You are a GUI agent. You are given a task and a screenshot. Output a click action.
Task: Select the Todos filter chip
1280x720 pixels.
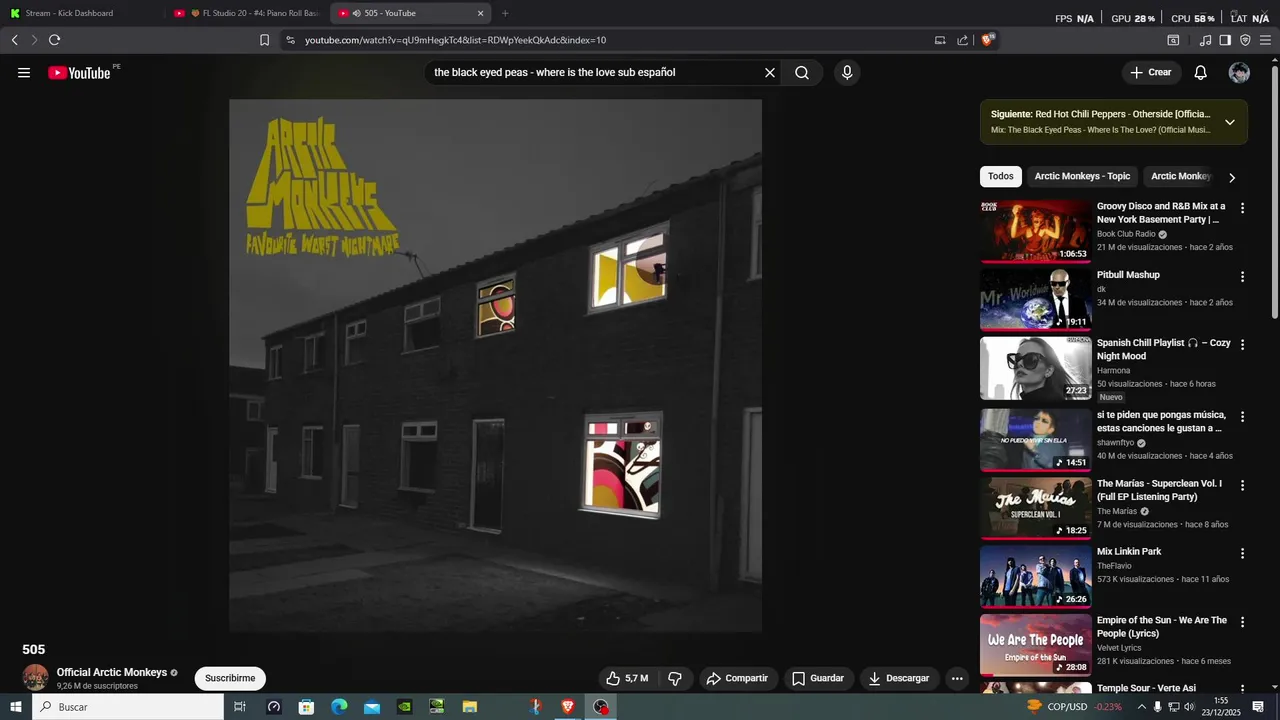click(1001, 176)
